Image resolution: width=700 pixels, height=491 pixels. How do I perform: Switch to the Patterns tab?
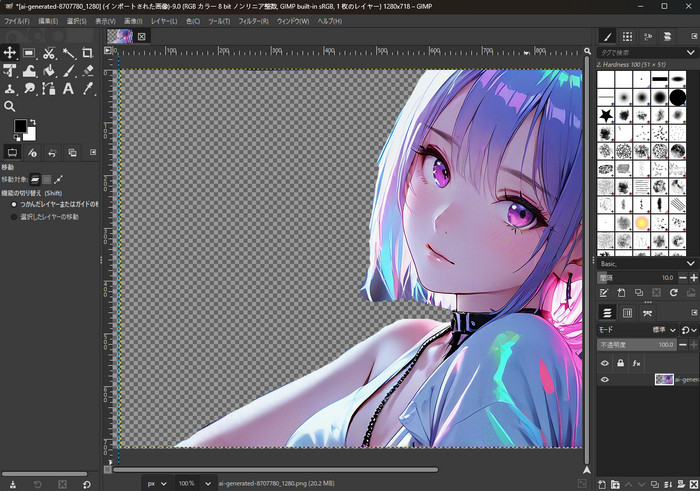point(627,37)
